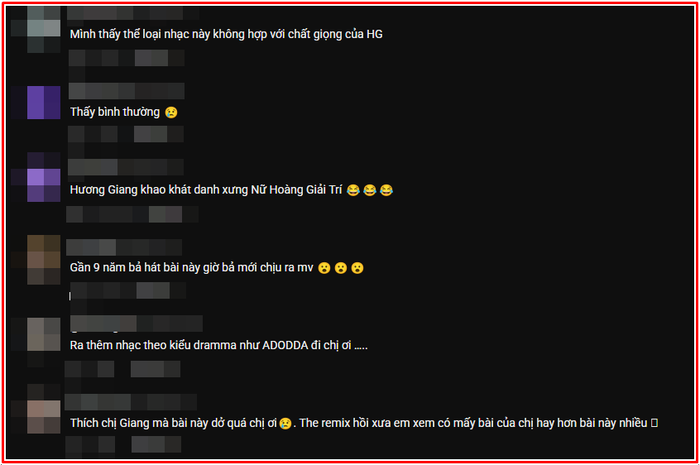Open blurred username above 'Thấy bình thường'
Image resolution: width=700 pixels, height=465 pixels.
coord(126,91)
